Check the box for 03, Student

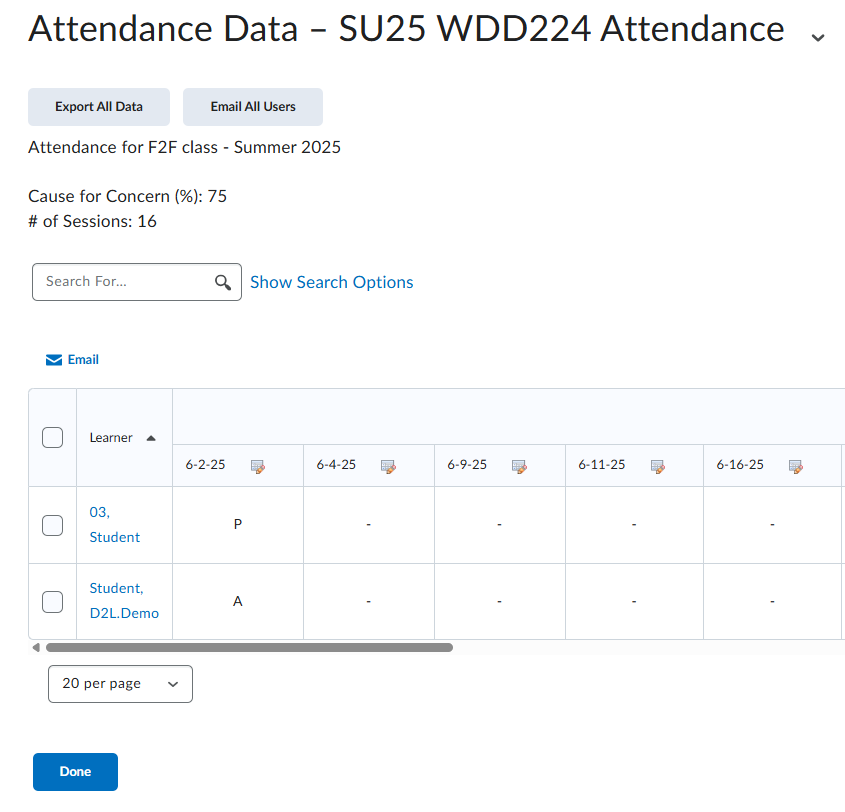click(52, 525)
